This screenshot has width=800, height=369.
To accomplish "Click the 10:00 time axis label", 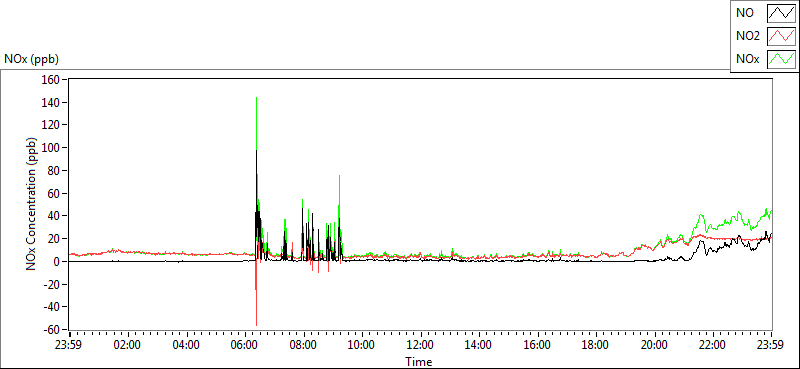I will (x=362, y=344).
